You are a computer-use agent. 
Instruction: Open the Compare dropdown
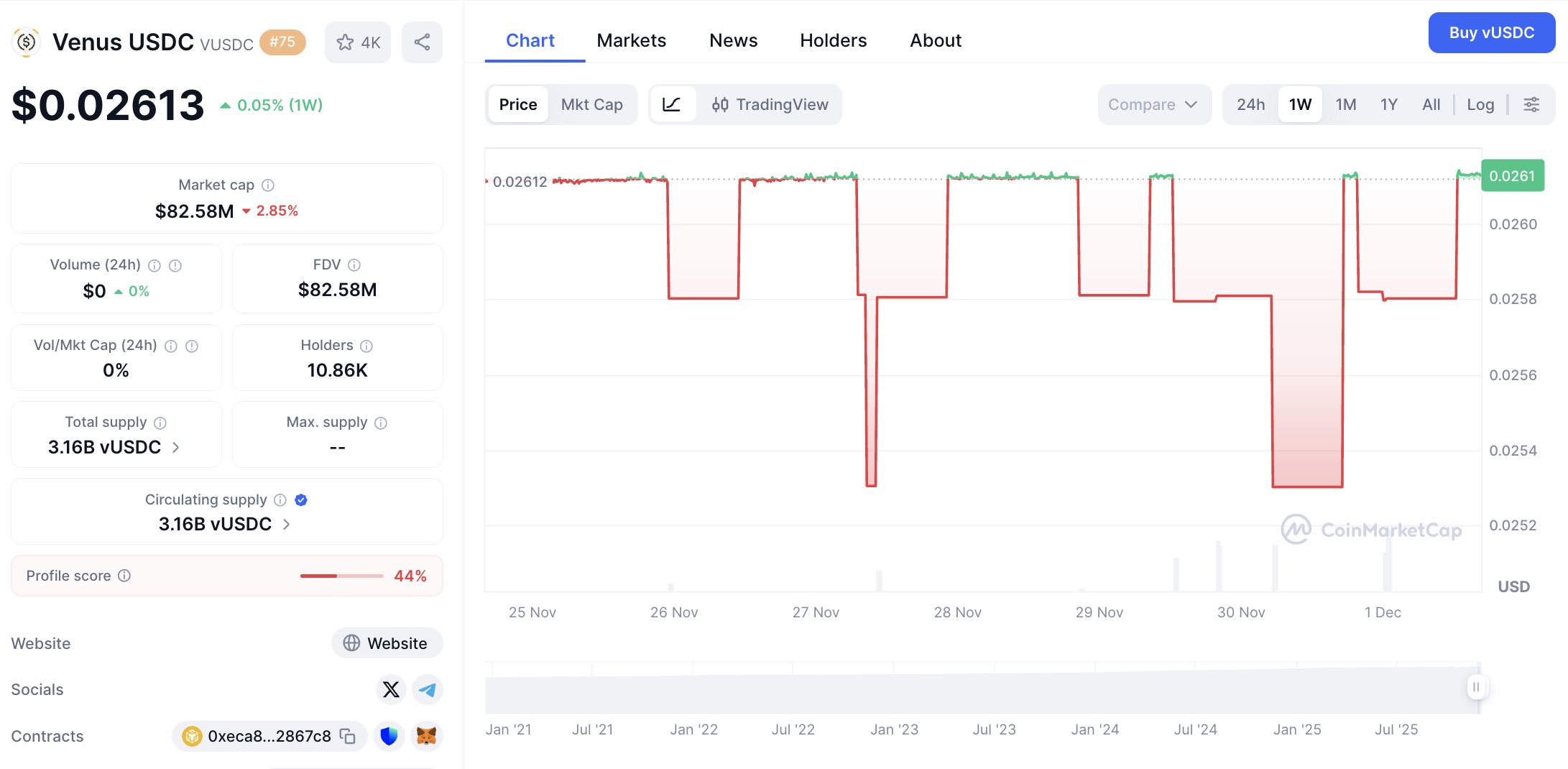pos(1153,105)
